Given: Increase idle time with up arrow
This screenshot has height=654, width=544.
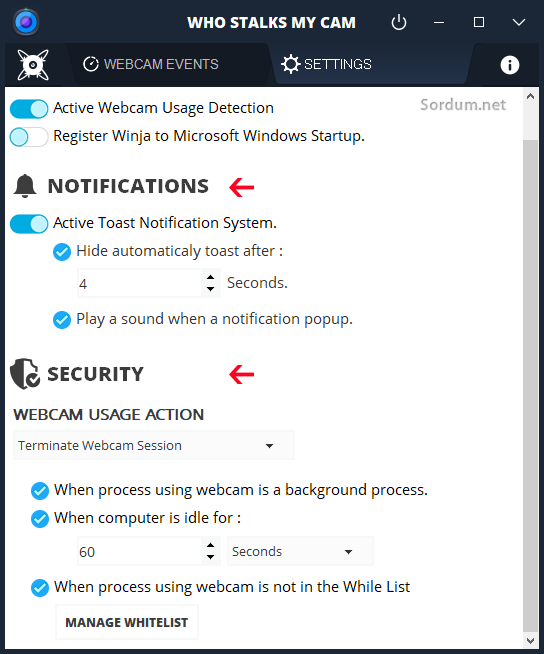Looking at the screenshot, I should (211, 545).
